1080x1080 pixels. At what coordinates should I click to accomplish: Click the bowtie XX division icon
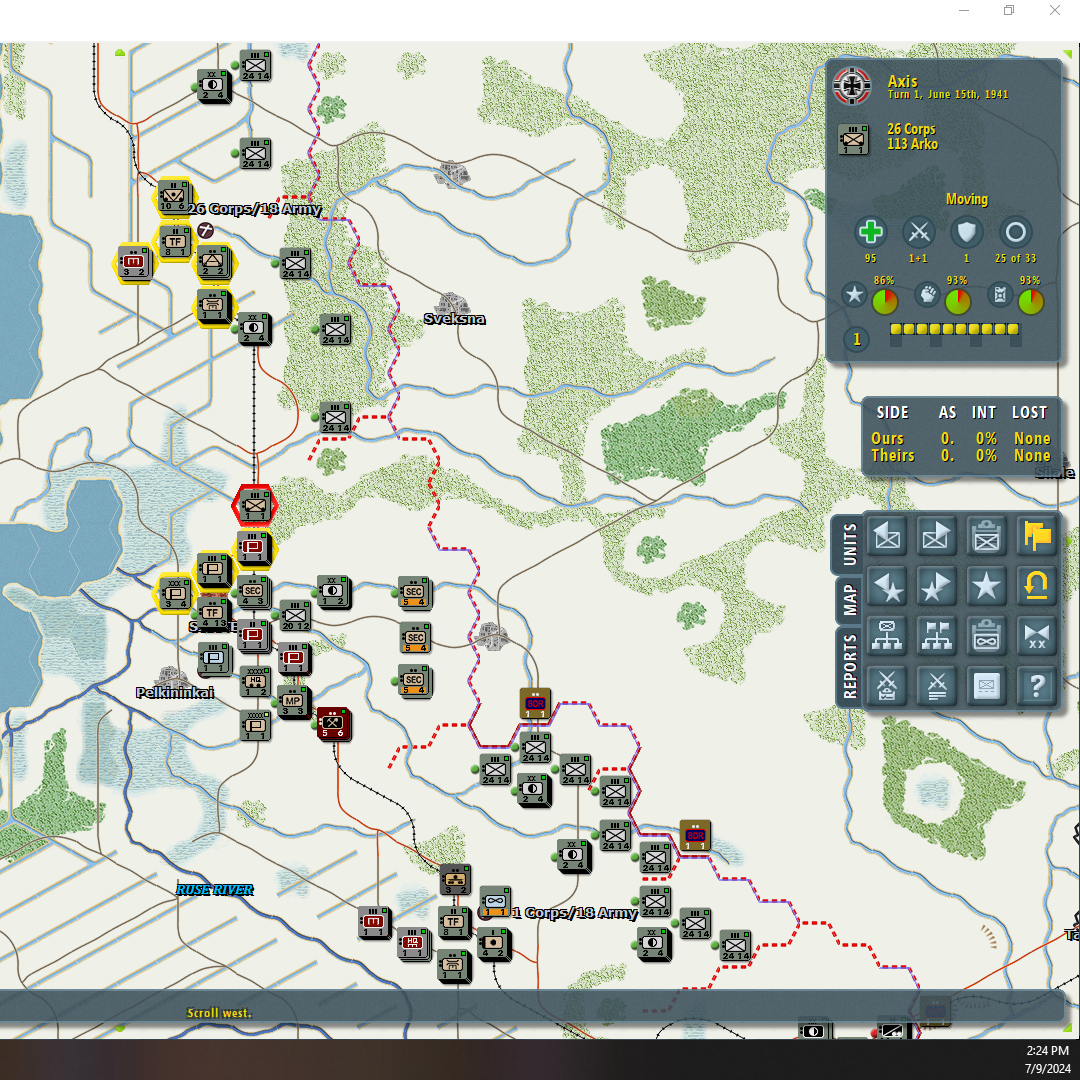coord(1037,636)
